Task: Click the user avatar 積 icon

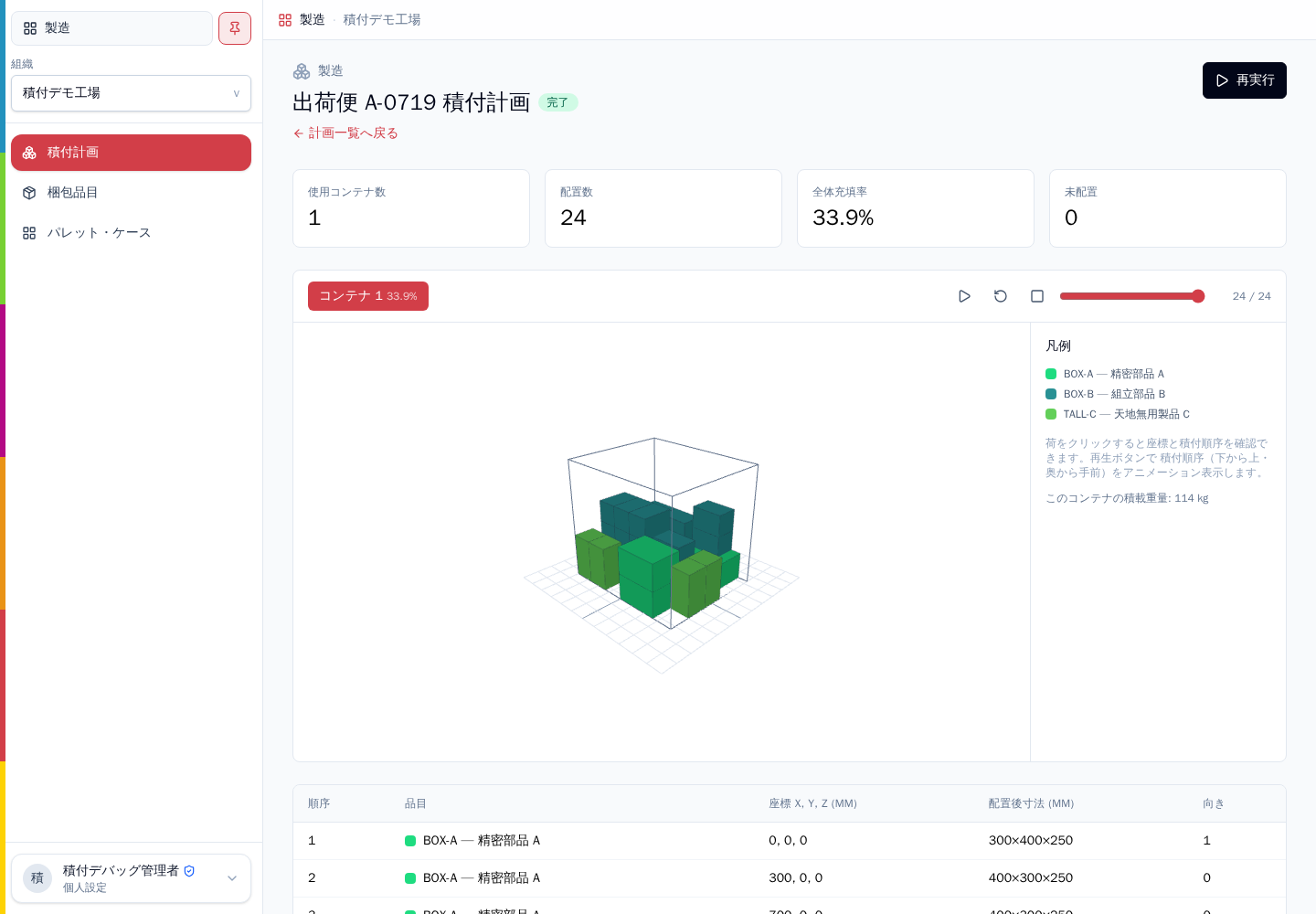Action: (37, 878)
